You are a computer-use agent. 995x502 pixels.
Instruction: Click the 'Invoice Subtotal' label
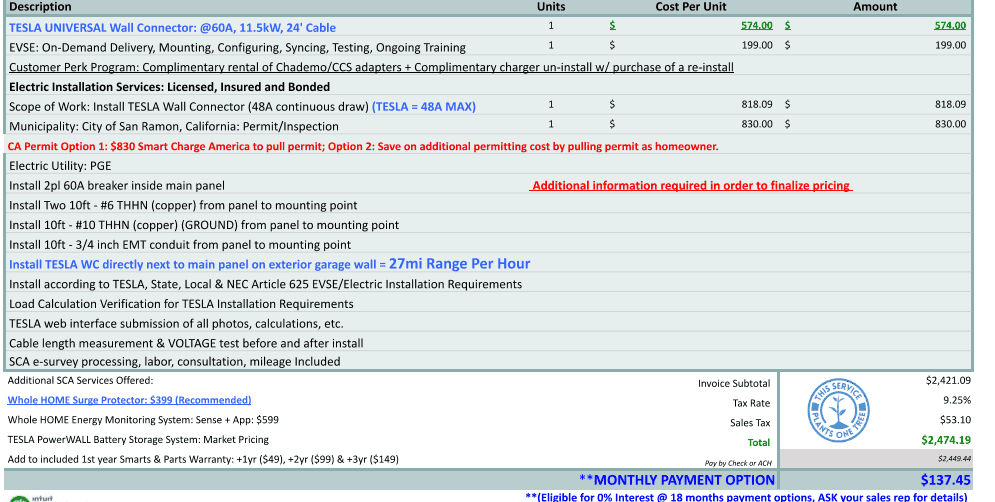[734, 383]
